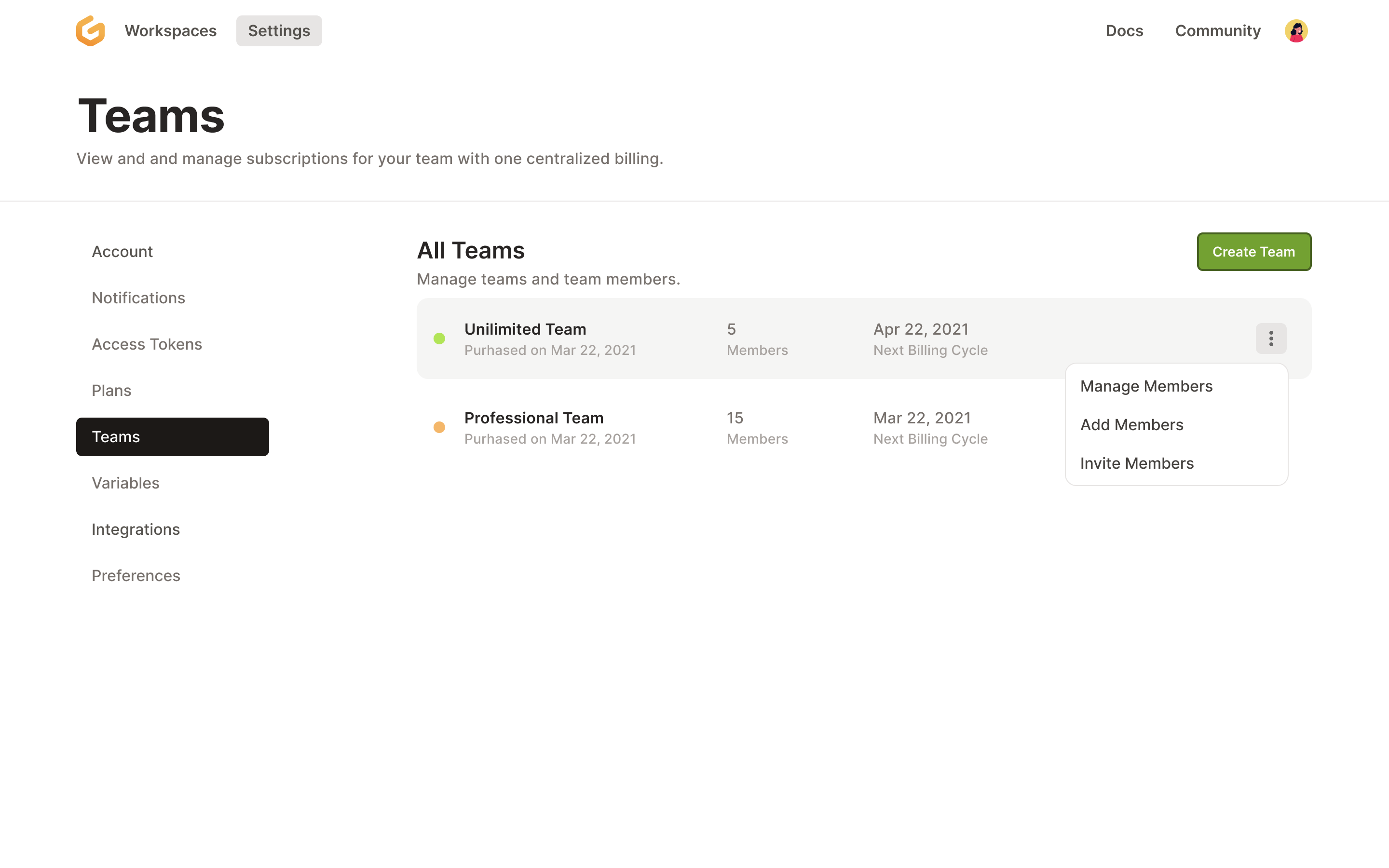The image size is (1389, 868).
Task: Click the orange status dot for Professional Team
Action: coord(440,427)
